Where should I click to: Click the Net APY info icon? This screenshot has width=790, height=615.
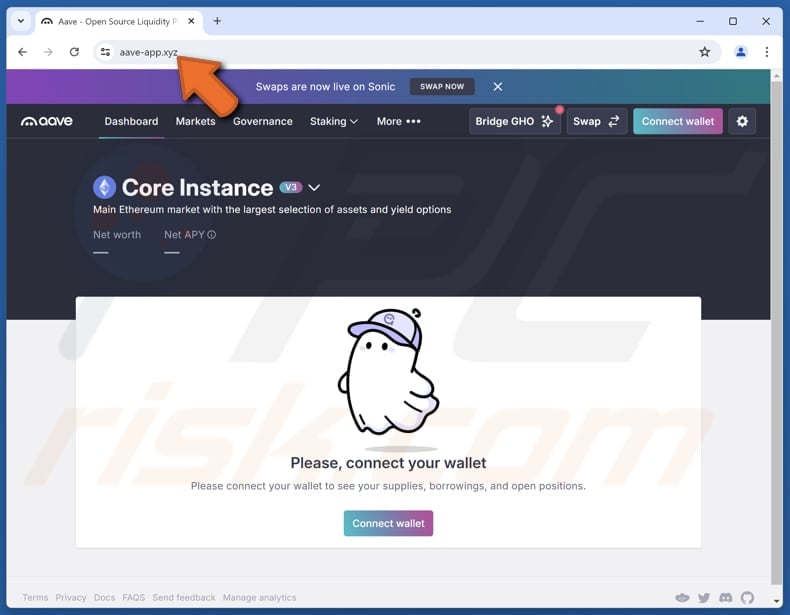[x=212, y=235]
